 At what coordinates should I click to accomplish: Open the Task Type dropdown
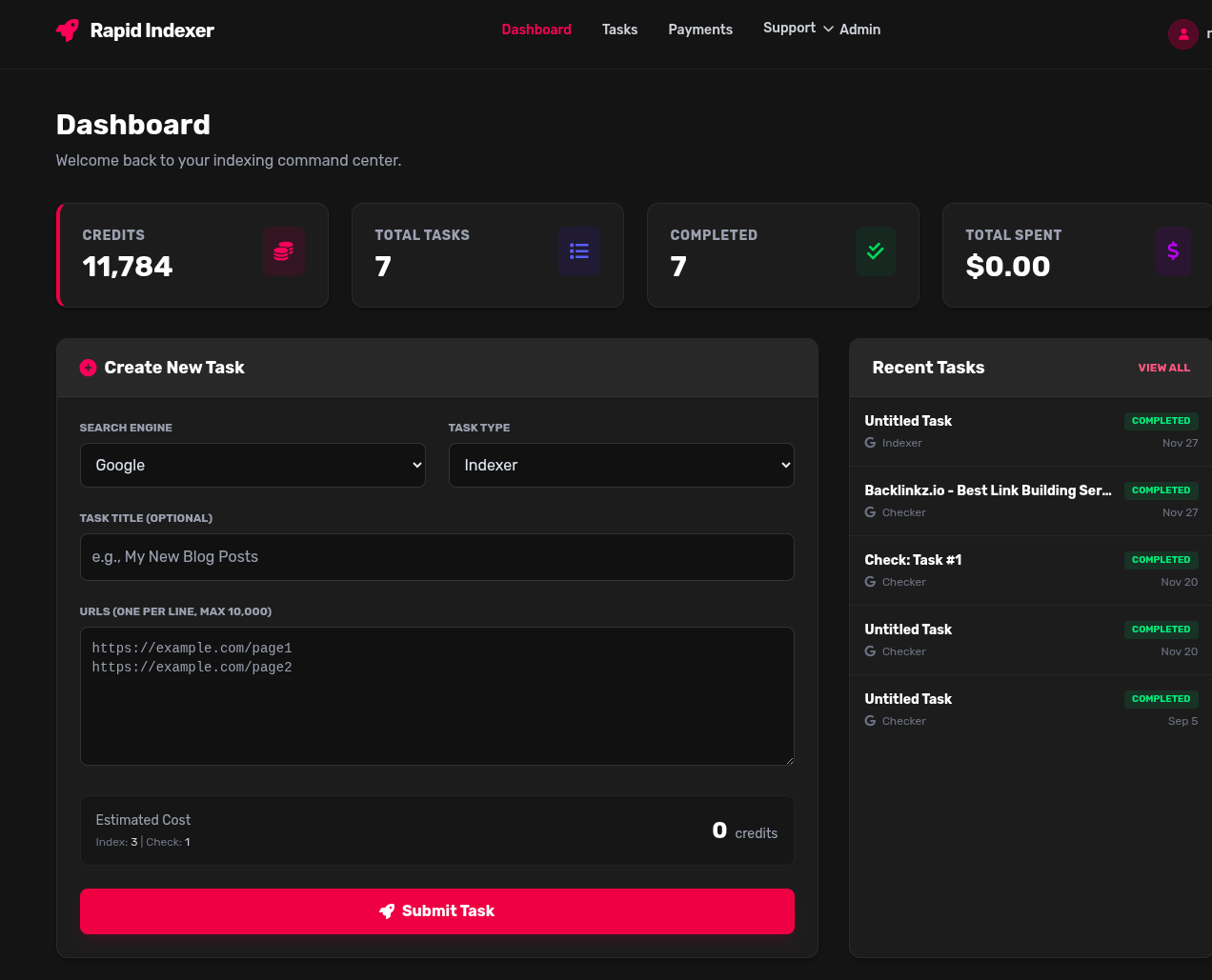point(621,465)
